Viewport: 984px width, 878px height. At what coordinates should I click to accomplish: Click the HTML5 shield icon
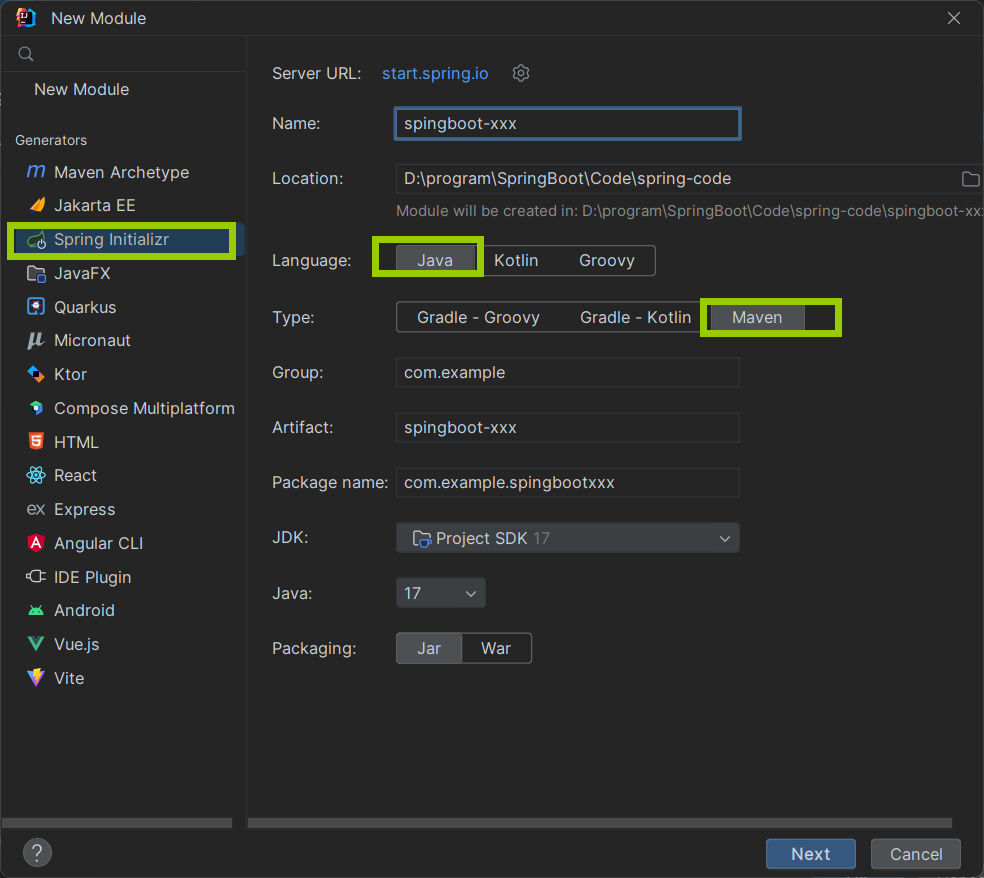(36, 441)
